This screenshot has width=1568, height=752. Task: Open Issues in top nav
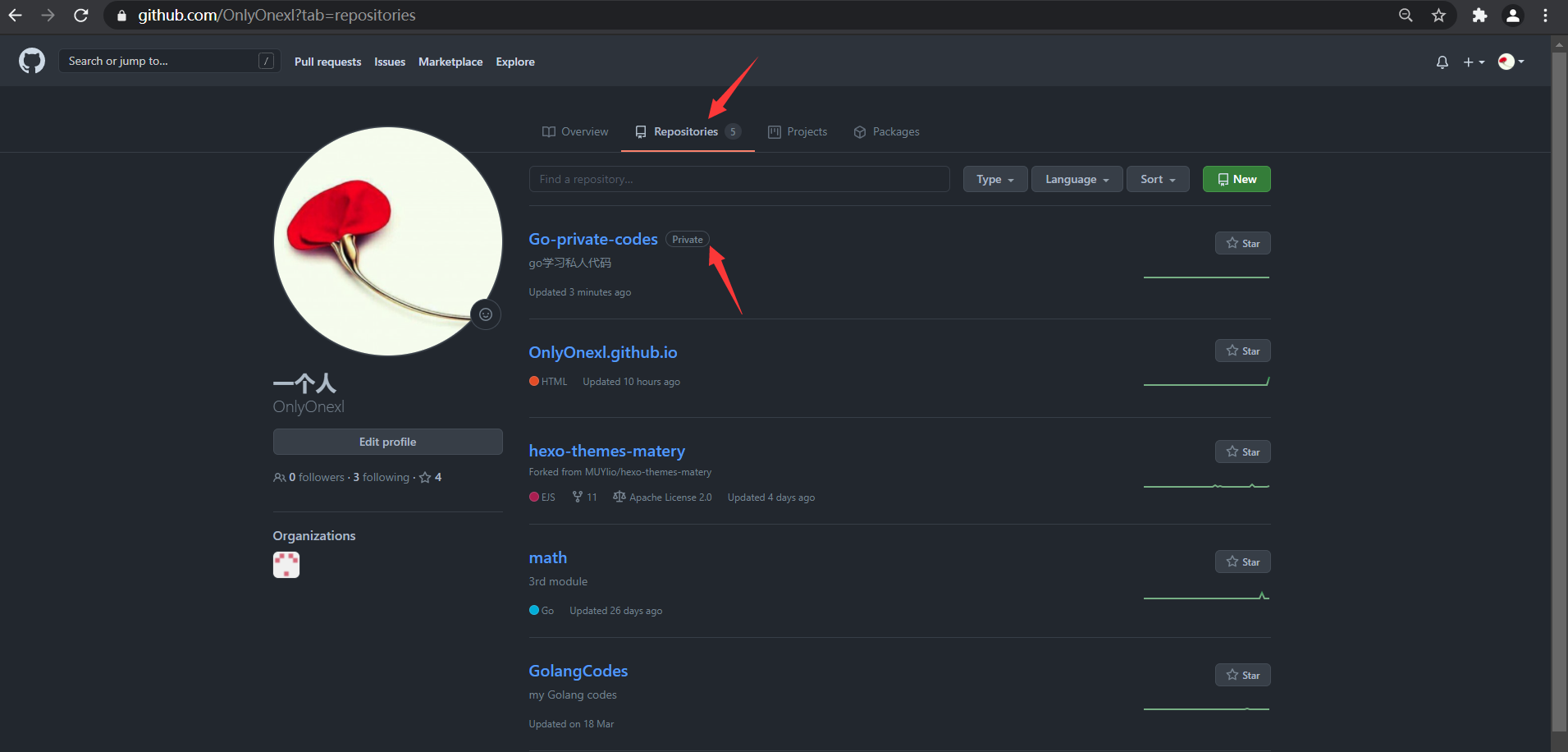tap(390, 62)
